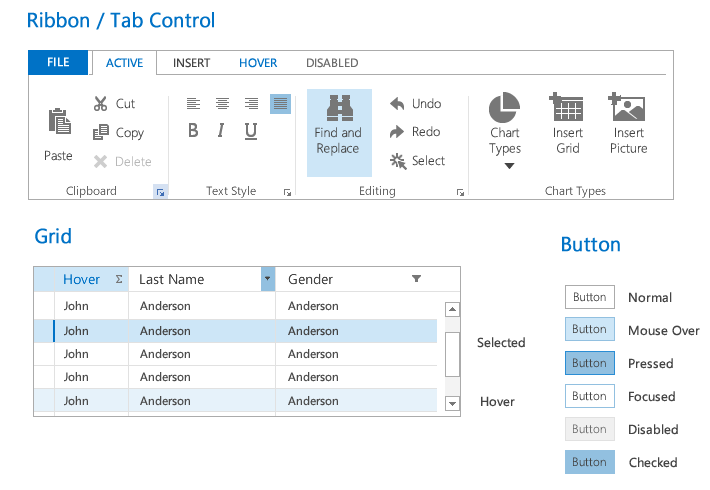Click the Normal state Button
Viewport: 710px width, 490px height.
pyautogui.click(x=589, y=297)
